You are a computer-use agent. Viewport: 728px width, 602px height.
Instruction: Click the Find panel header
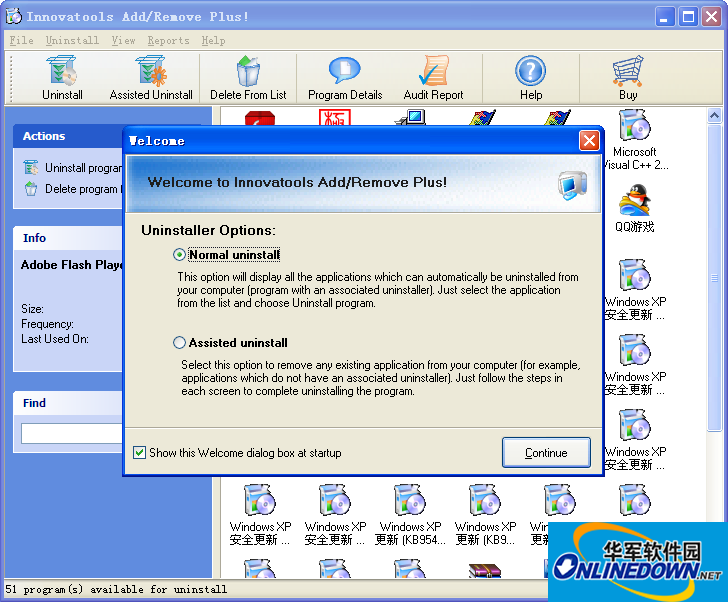(68, 403)
